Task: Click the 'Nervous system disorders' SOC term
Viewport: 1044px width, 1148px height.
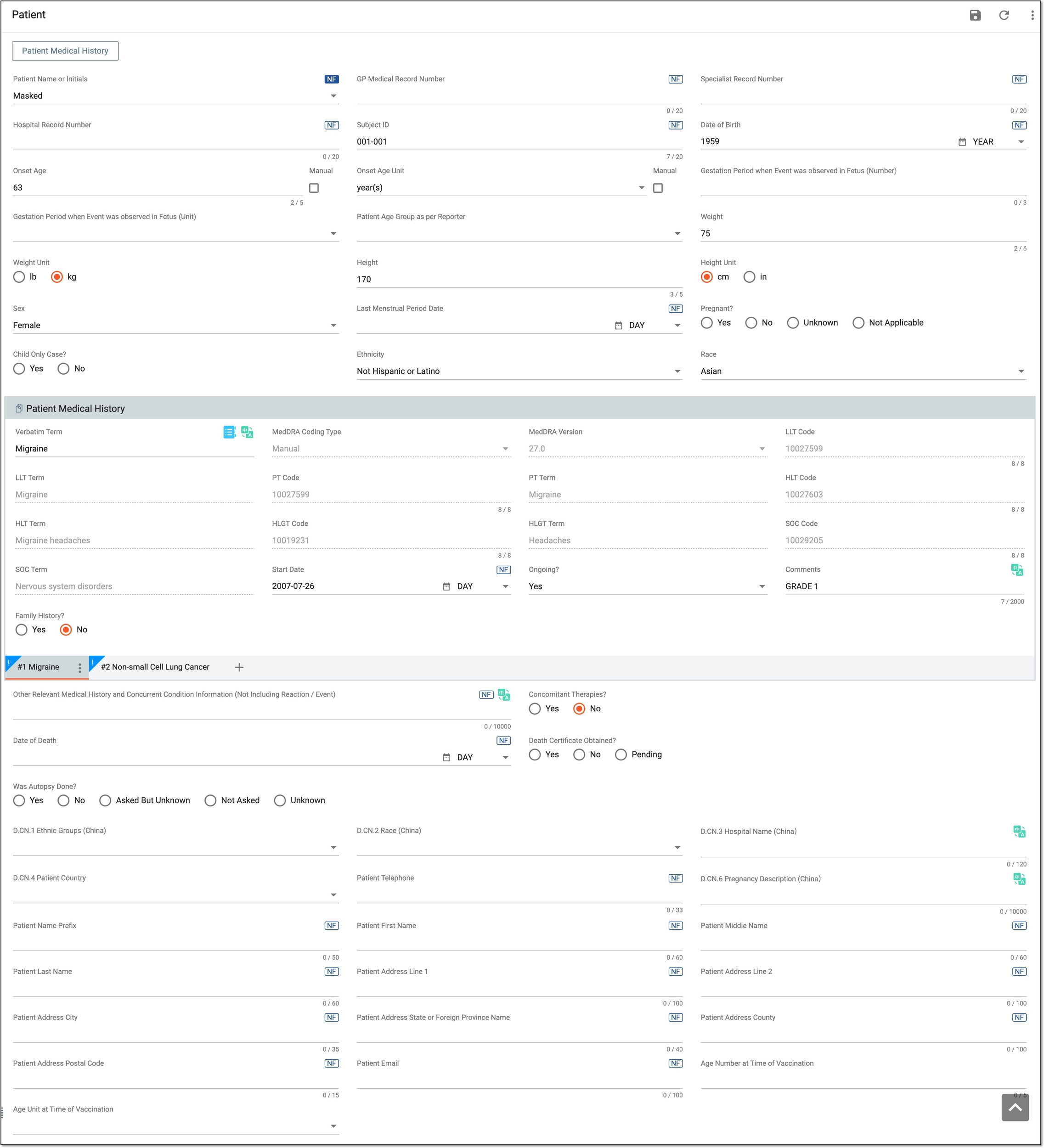Action: (x=64, y=586)
